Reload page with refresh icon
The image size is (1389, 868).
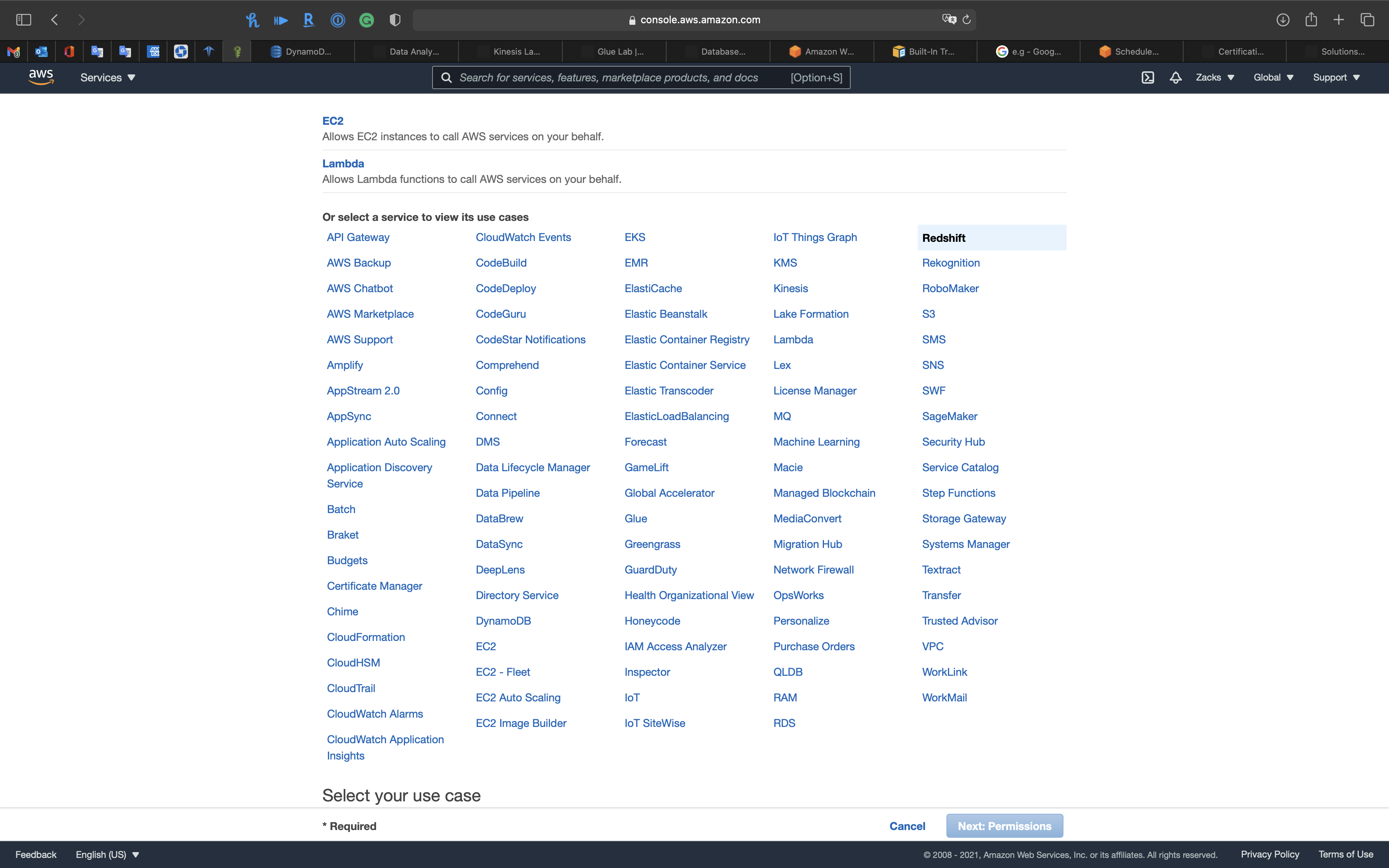tap(967, 20)
